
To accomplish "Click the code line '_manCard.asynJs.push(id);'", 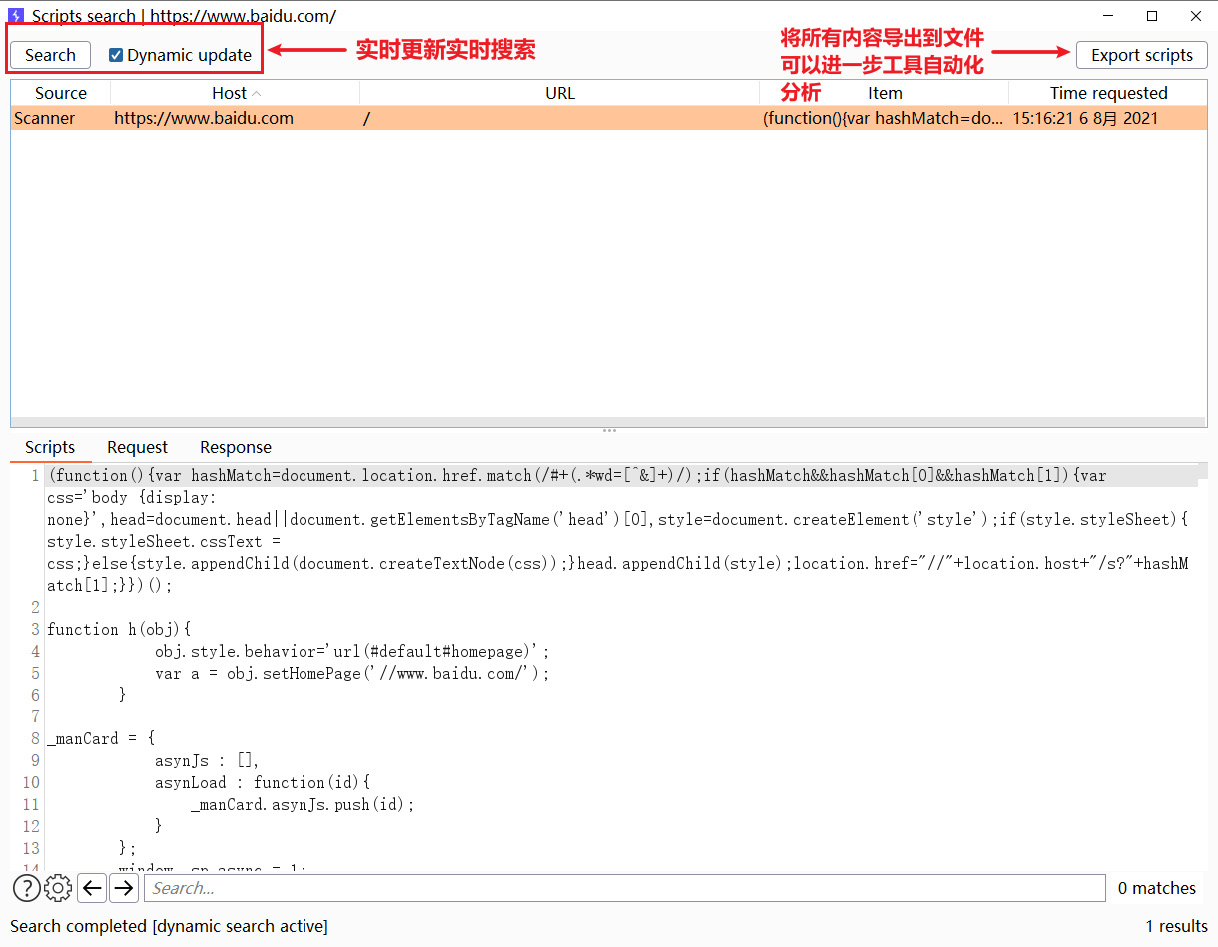I will point(302,804).
